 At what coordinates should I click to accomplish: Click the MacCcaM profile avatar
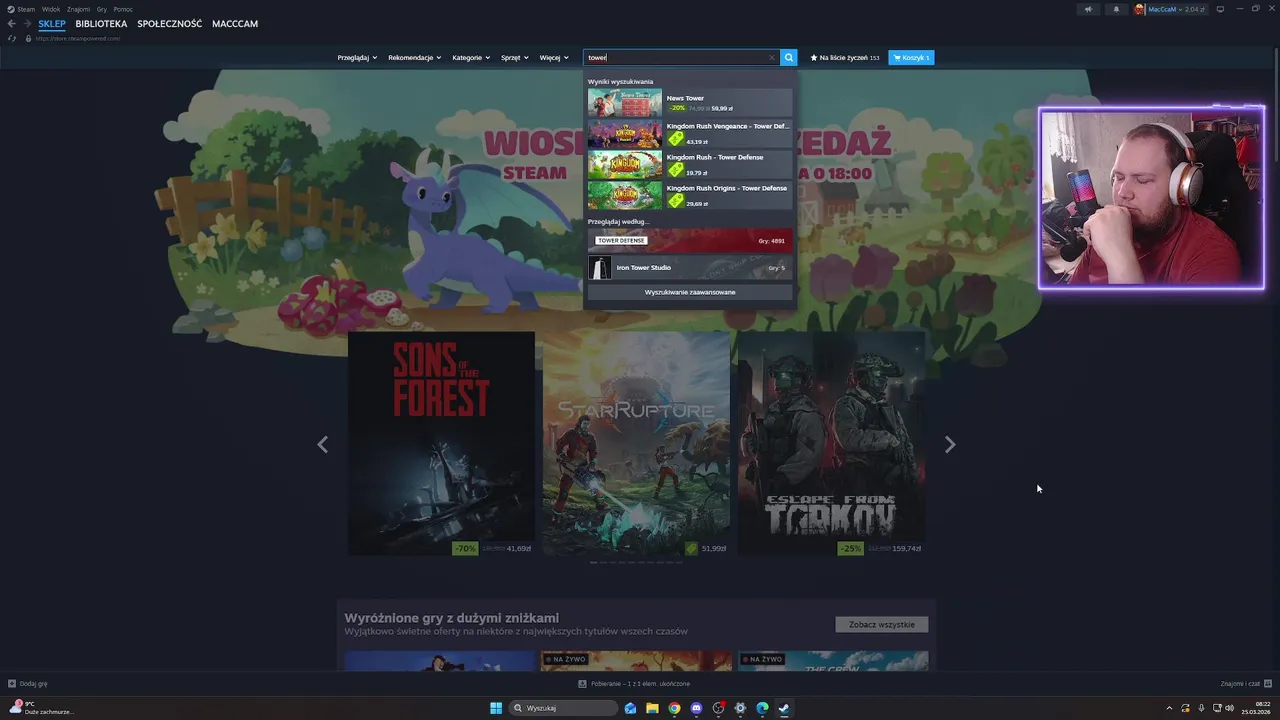click(x=1139, y=9)
